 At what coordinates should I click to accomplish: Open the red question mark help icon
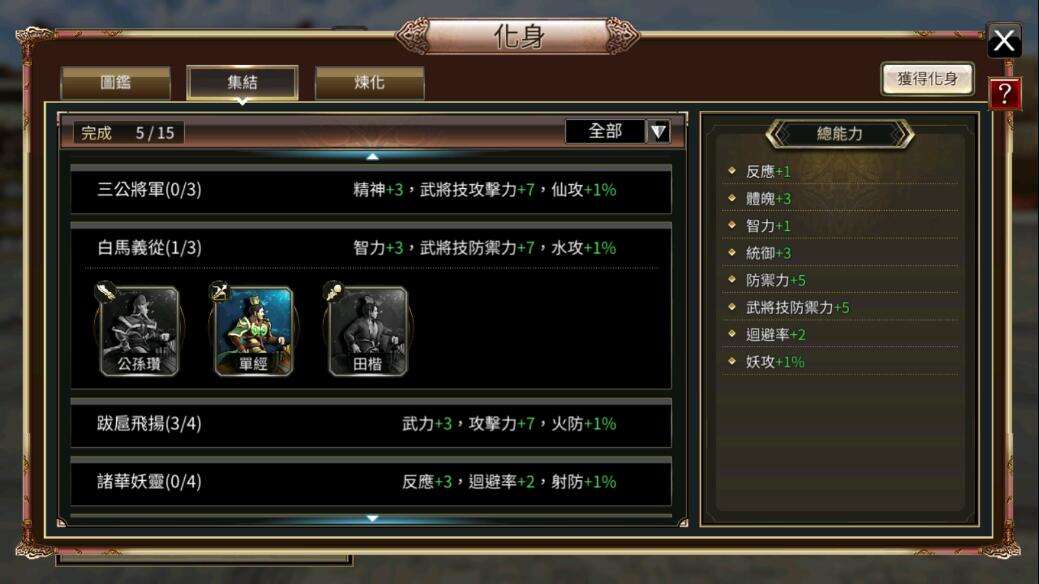click(x=1005, y=93)
